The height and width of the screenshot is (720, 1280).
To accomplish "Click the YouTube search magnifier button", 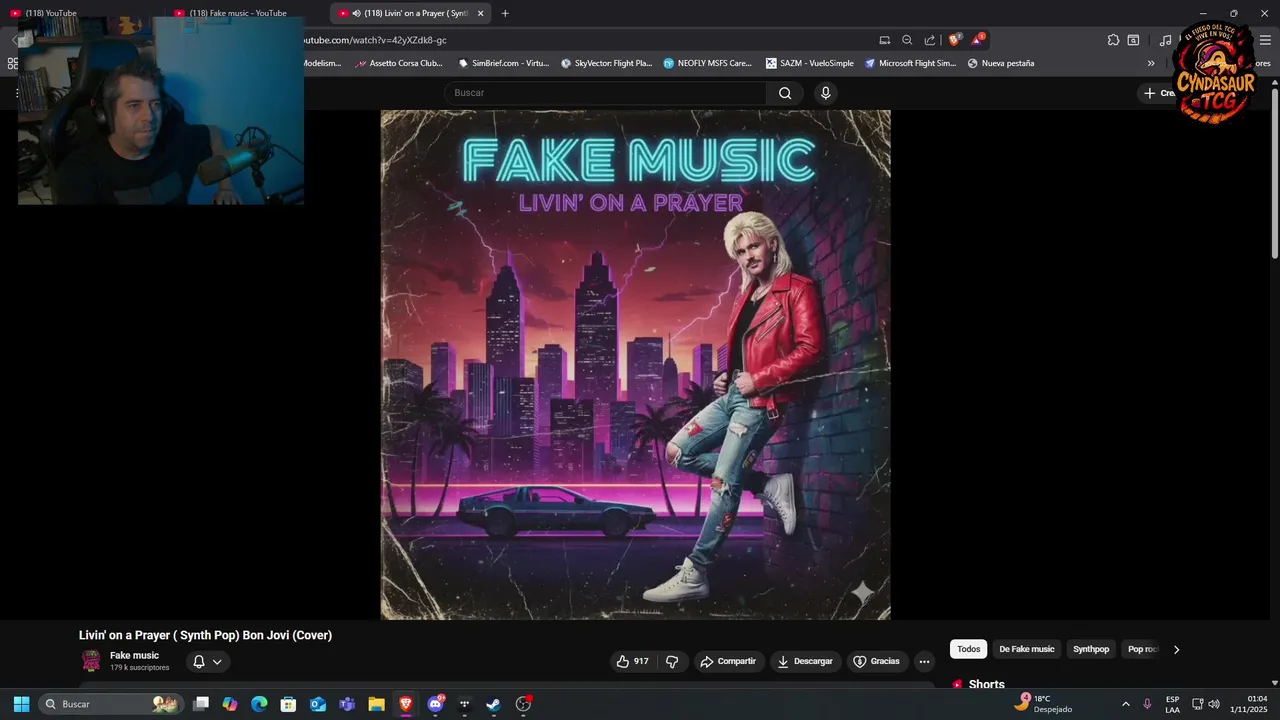I will 785,93.
